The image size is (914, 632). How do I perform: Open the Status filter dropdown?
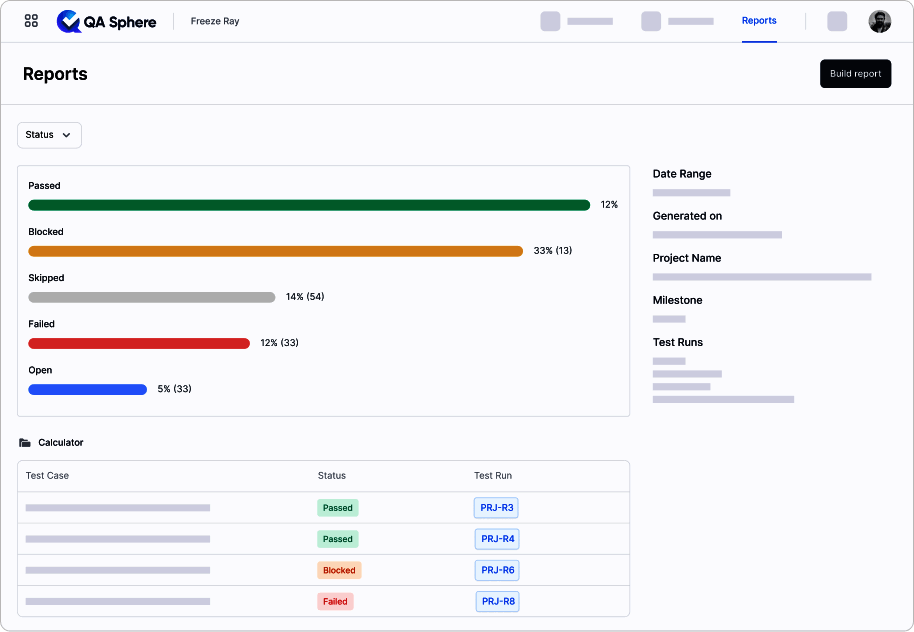(49, 135)
